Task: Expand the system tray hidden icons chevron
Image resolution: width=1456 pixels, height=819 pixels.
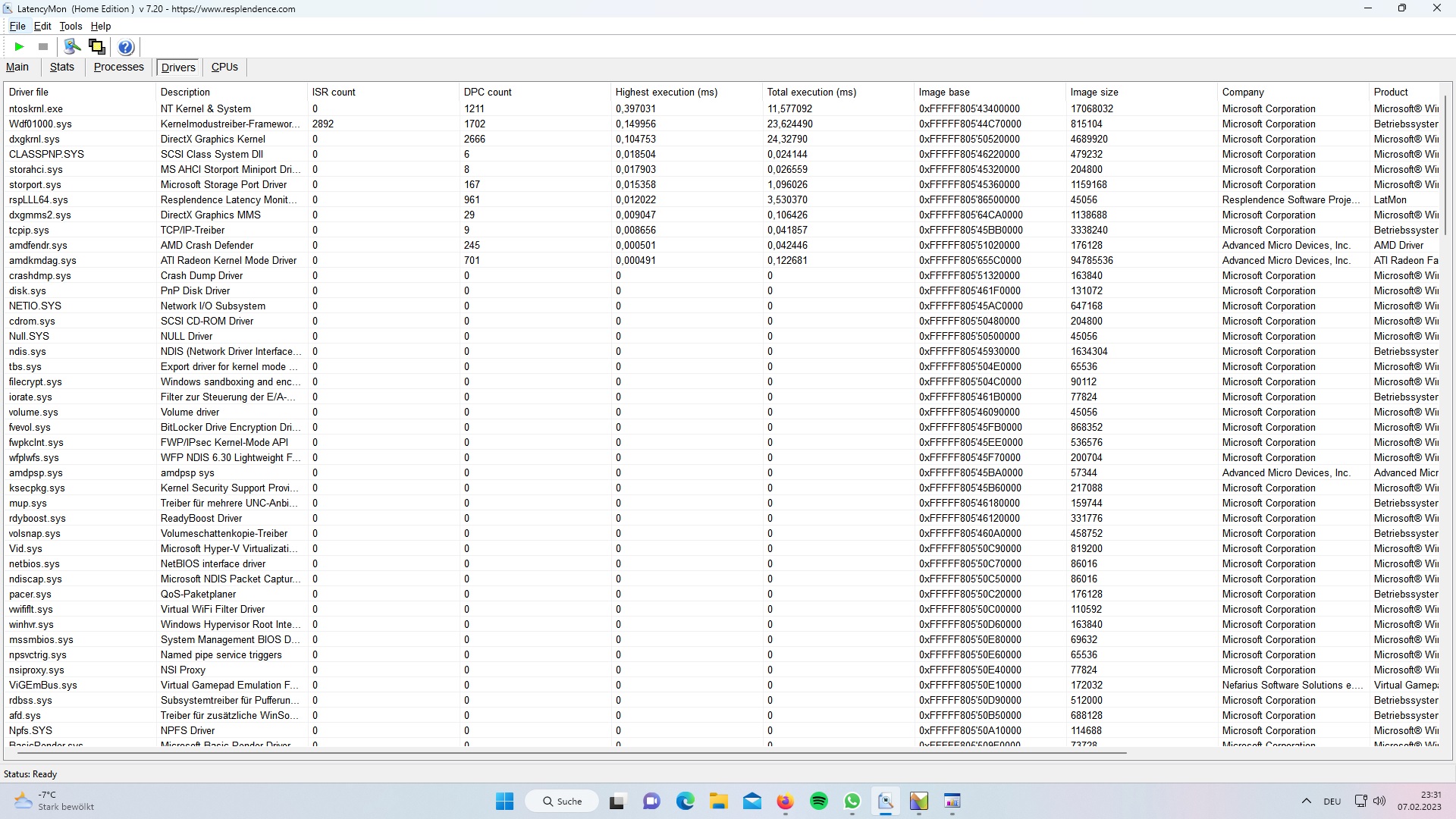Action: tap(1306, 802)
